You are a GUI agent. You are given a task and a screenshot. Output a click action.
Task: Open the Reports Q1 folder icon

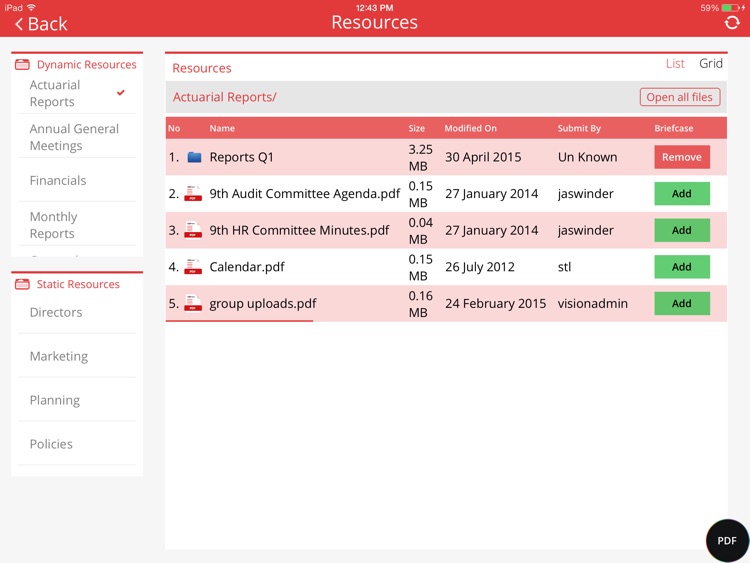click(194, 157)
